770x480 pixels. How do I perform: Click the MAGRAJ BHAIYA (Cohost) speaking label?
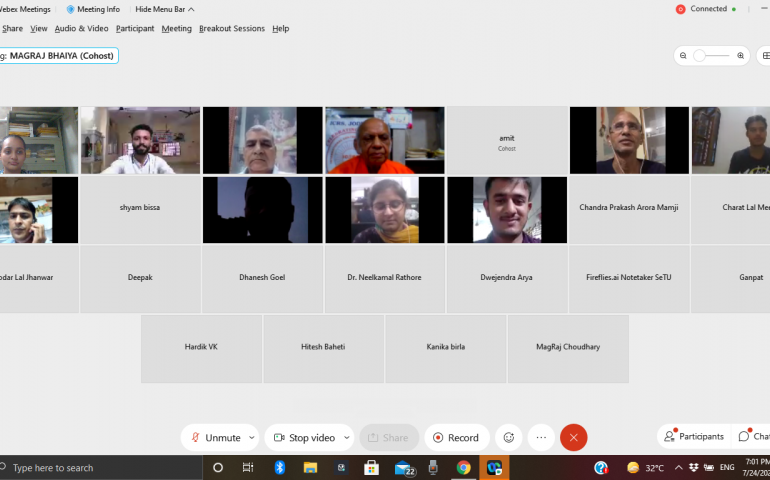click(61, 56)
